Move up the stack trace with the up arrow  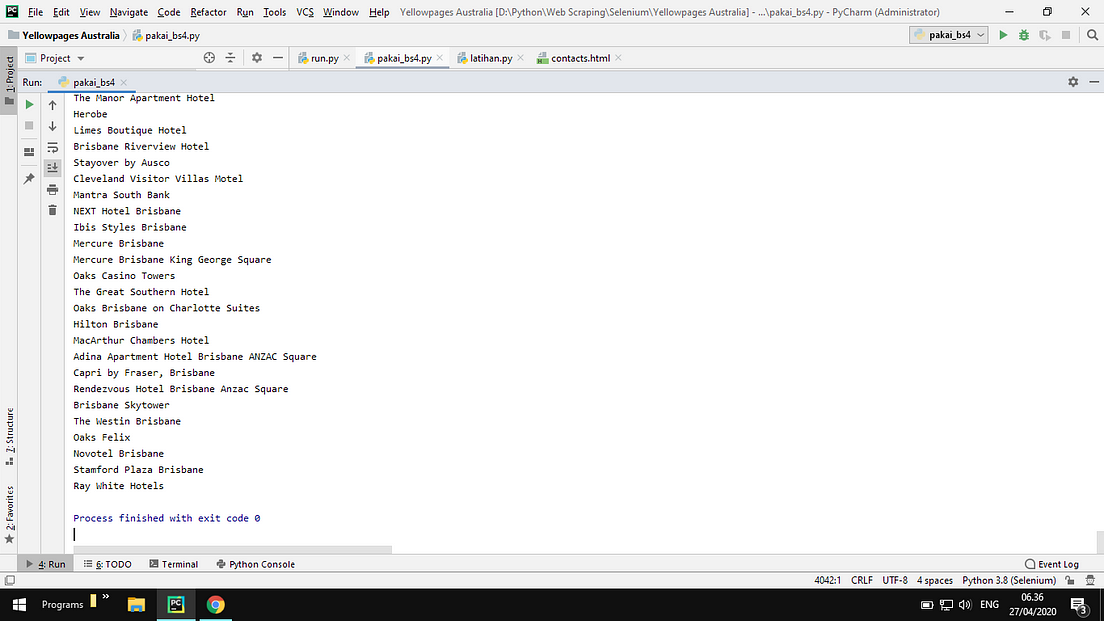pos(53,105)
